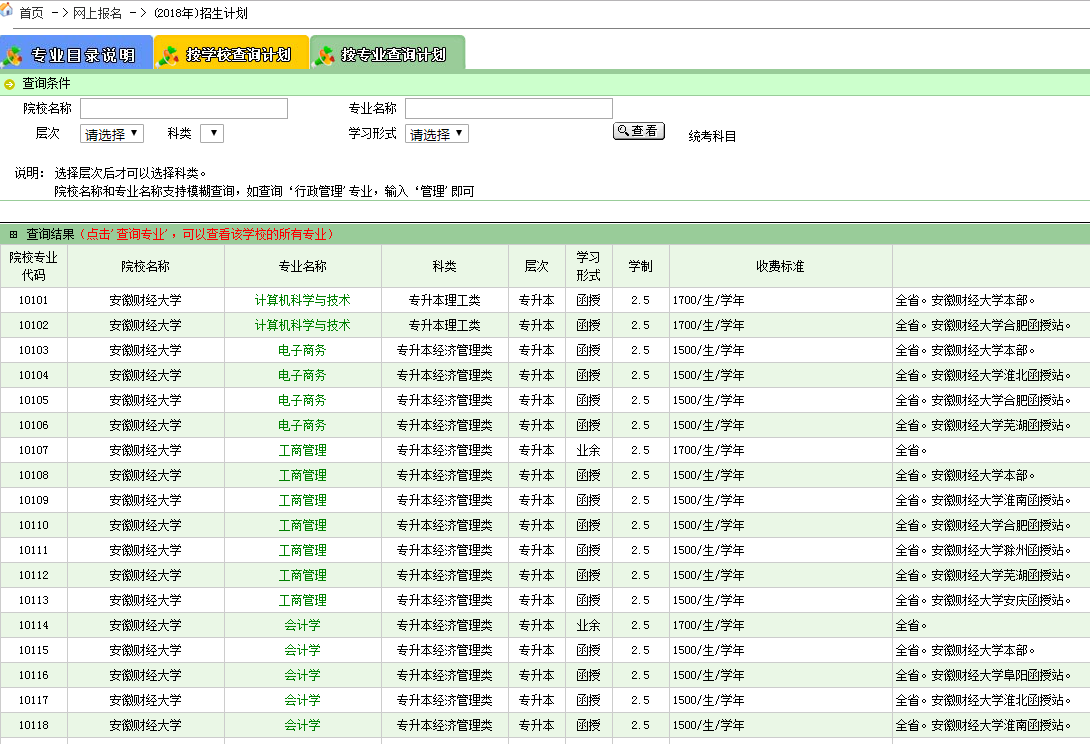Collapse the 查询结果 section icon

(x=13, y=235)
